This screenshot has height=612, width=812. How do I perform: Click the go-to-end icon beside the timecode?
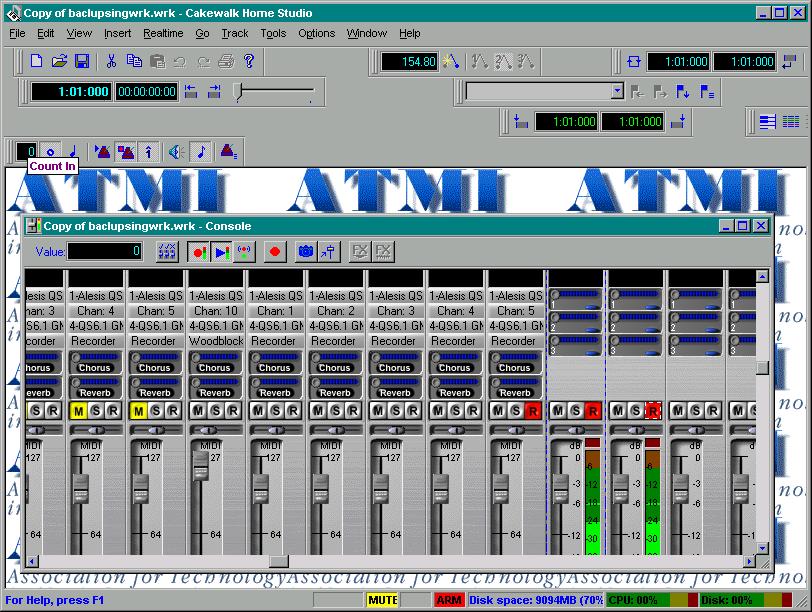[214, 92]
